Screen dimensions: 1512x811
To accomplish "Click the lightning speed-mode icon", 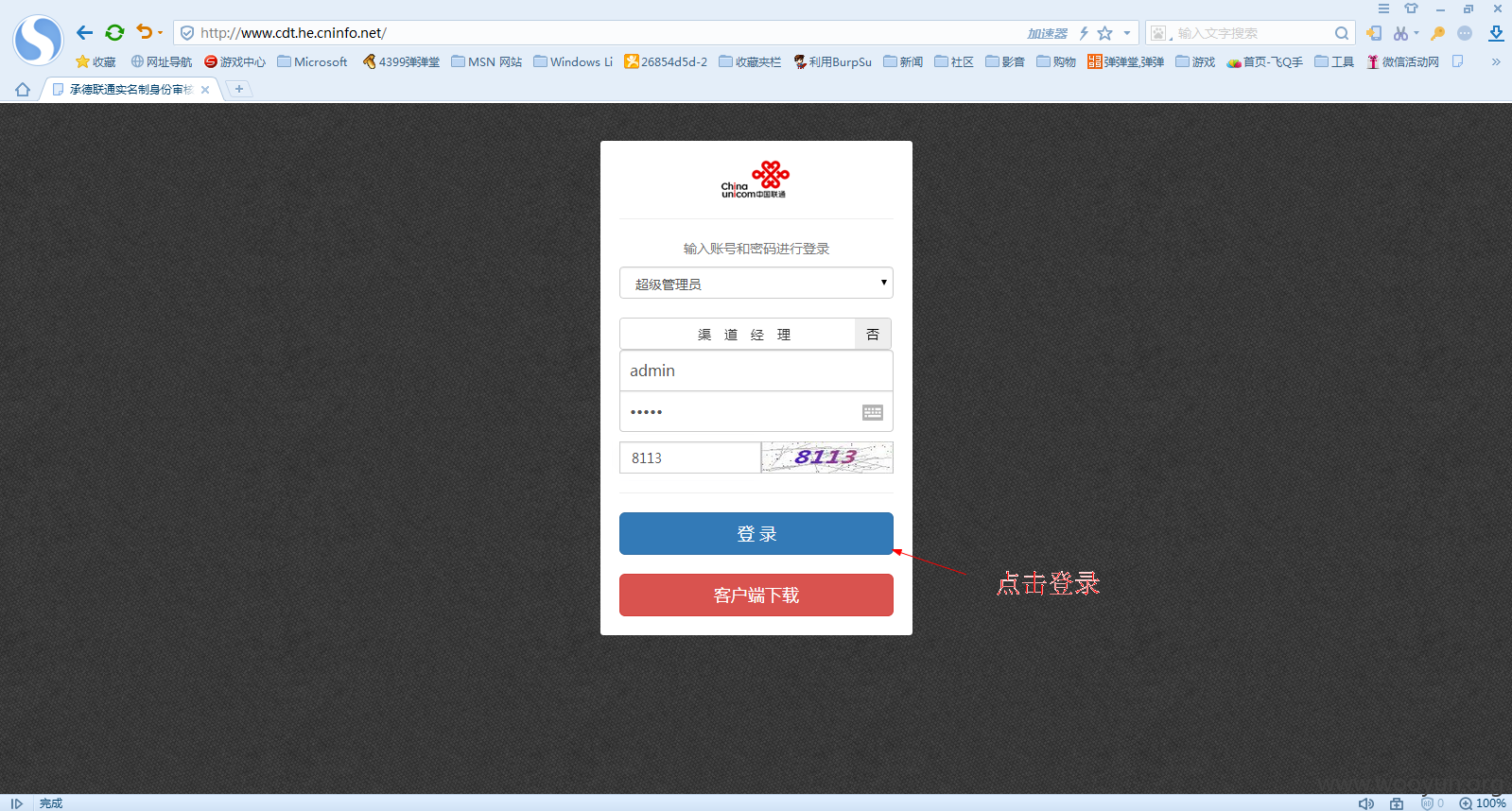I will click(1084, 33).
